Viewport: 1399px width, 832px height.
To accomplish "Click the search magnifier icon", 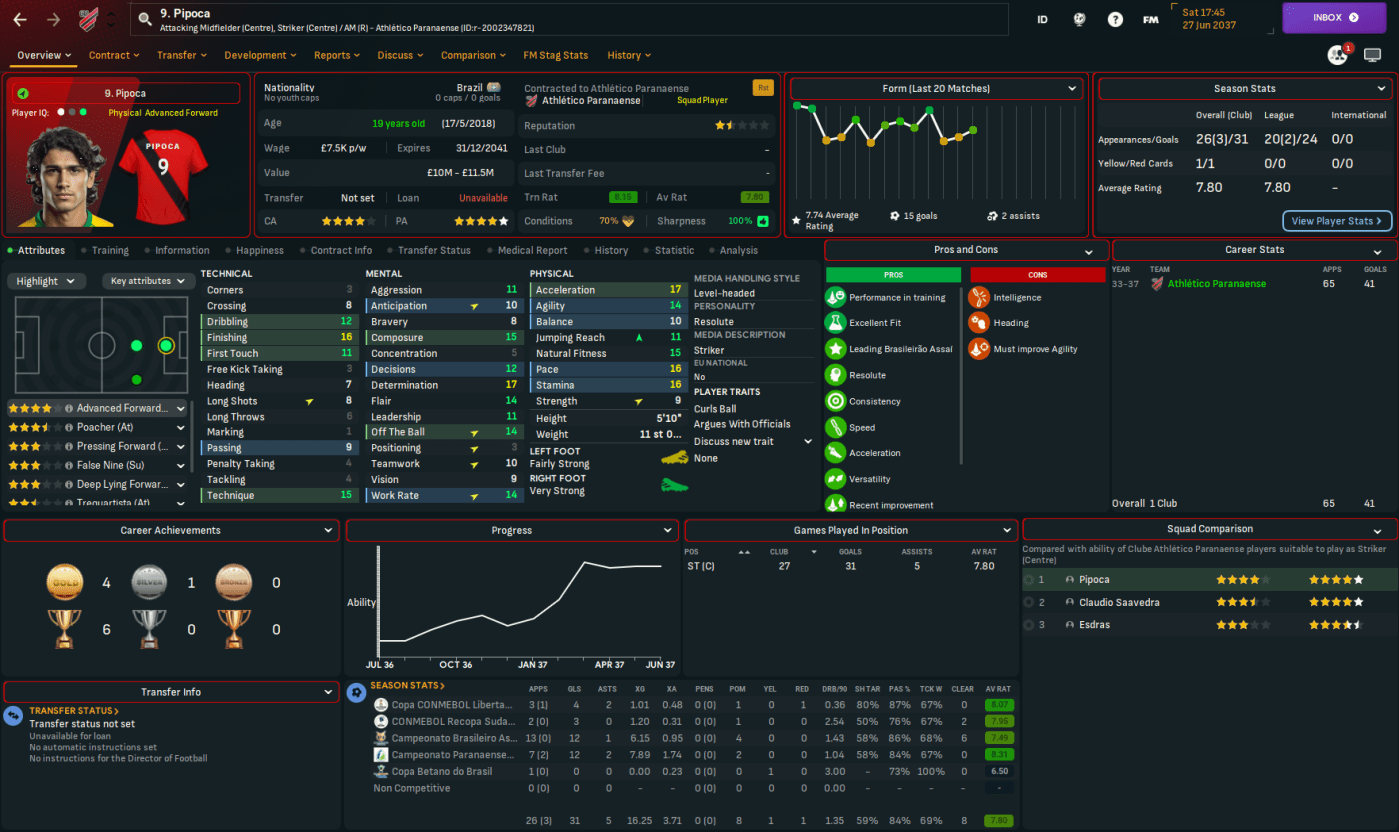I will tap(146, 18).
